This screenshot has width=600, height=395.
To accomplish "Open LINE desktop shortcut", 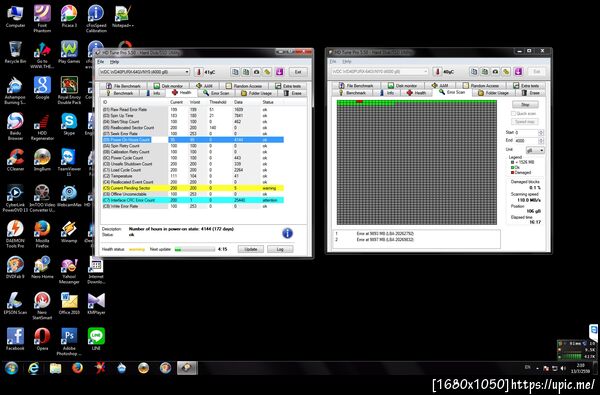I will tap(96, 339).
